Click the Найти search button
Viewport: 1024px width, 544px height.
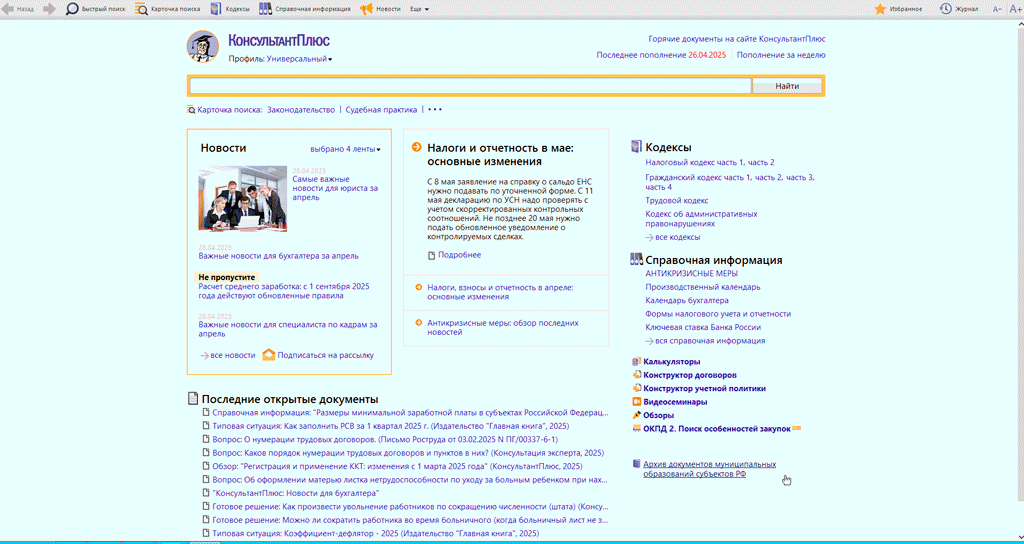(x=787, y=86)
